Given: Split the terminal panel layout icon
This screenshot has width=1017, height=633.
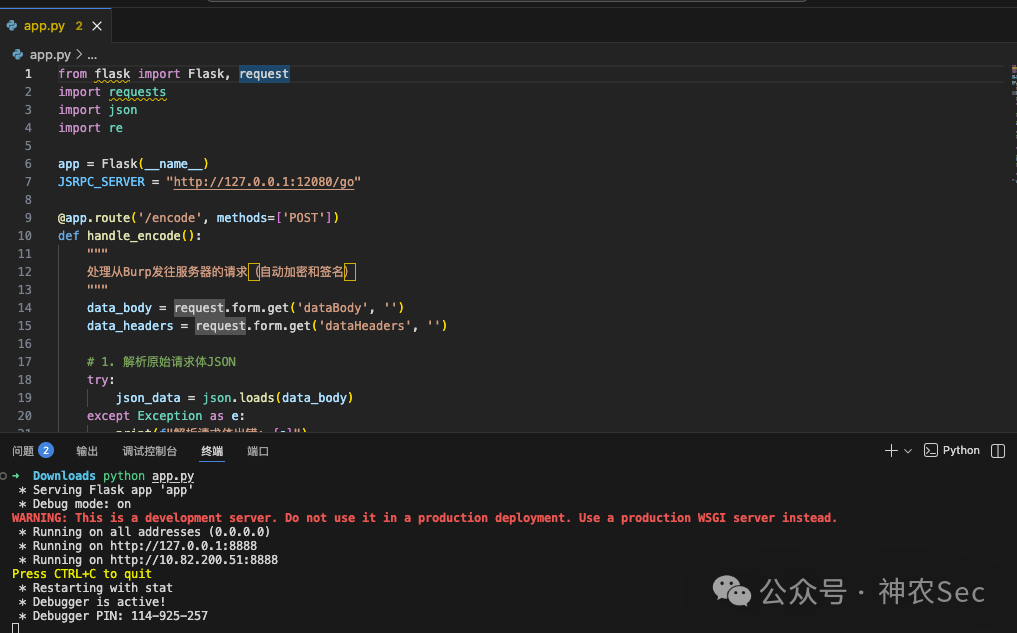Looking at the screenshot, I should (x=998, y=451).
